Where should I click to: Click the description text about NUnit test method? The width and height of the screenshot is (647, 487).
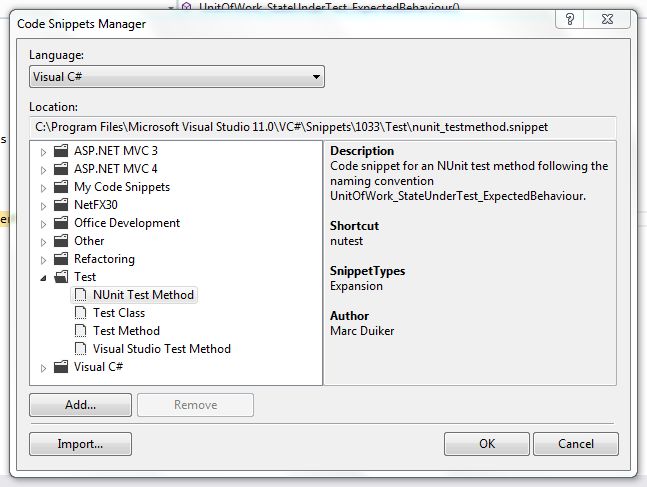[469, 181]
